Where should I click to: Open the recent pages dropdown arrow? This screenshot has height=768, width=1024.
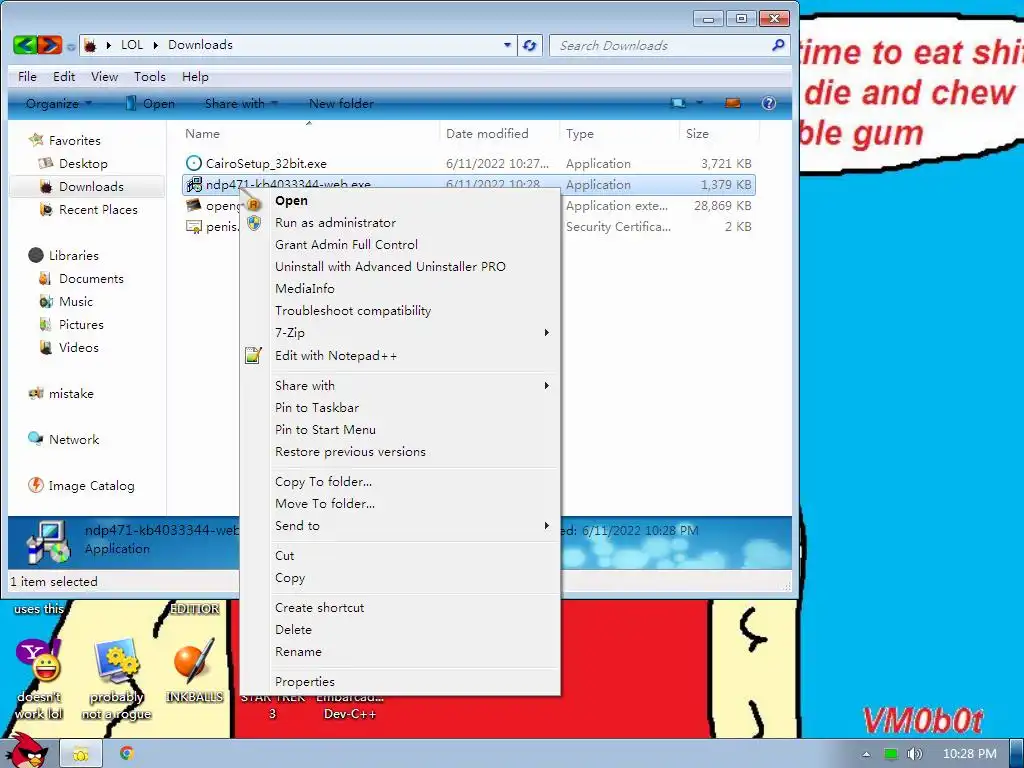point(71,46)
